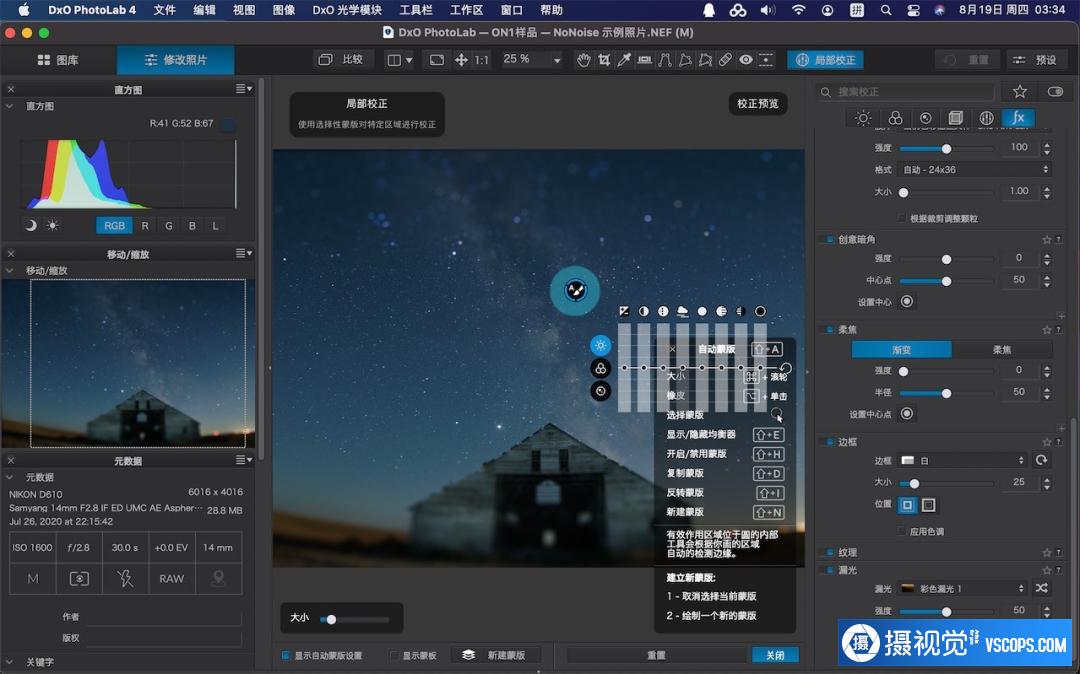Show shadow clipping with moon icon
The width and height of the screenshot is (1080, 674).
(x=31, y=225)
